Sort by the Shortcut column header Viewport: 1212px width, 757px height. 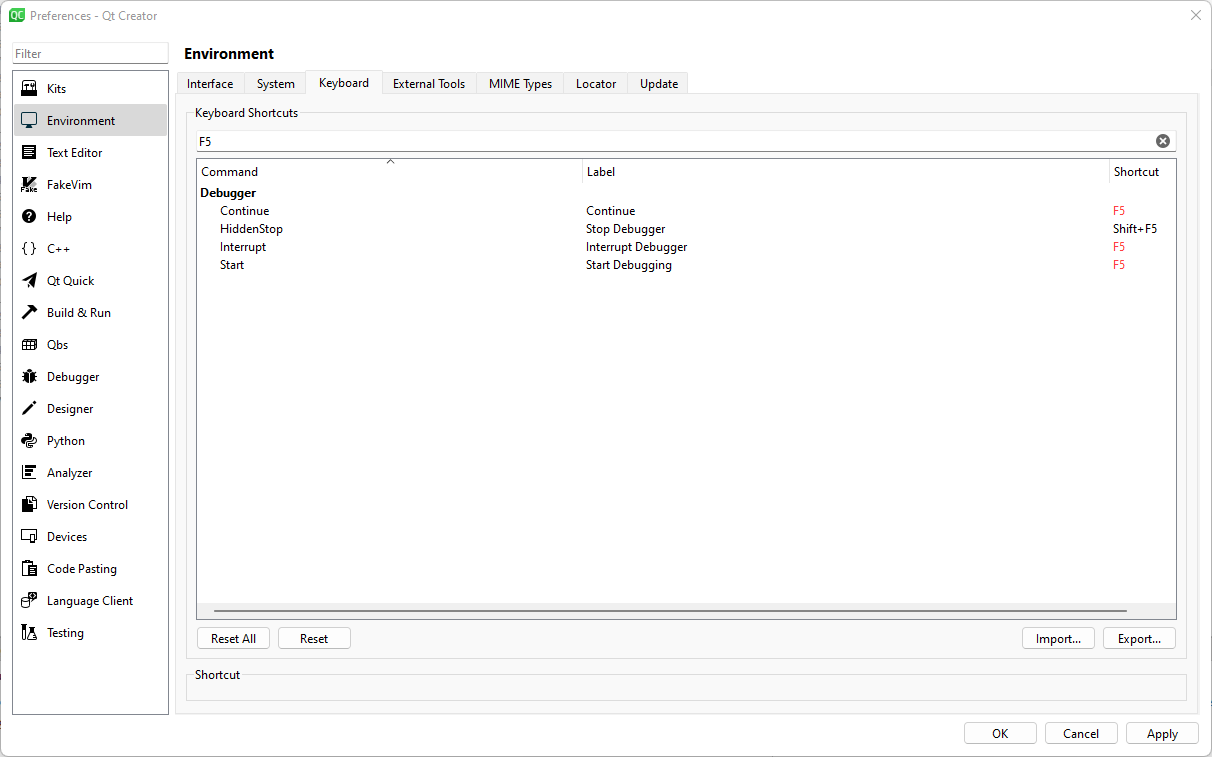point(1142,171)
